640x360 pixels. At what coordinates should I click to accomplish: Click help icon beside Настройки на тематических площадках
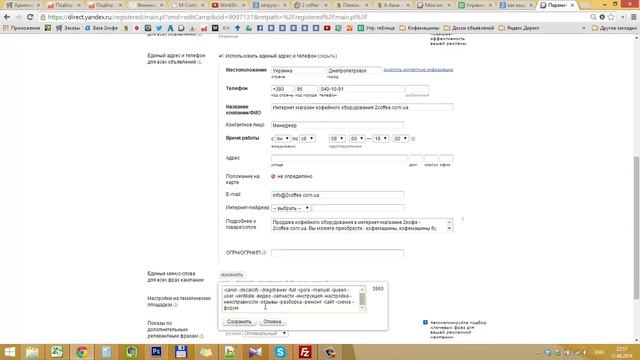pos(176,305)
